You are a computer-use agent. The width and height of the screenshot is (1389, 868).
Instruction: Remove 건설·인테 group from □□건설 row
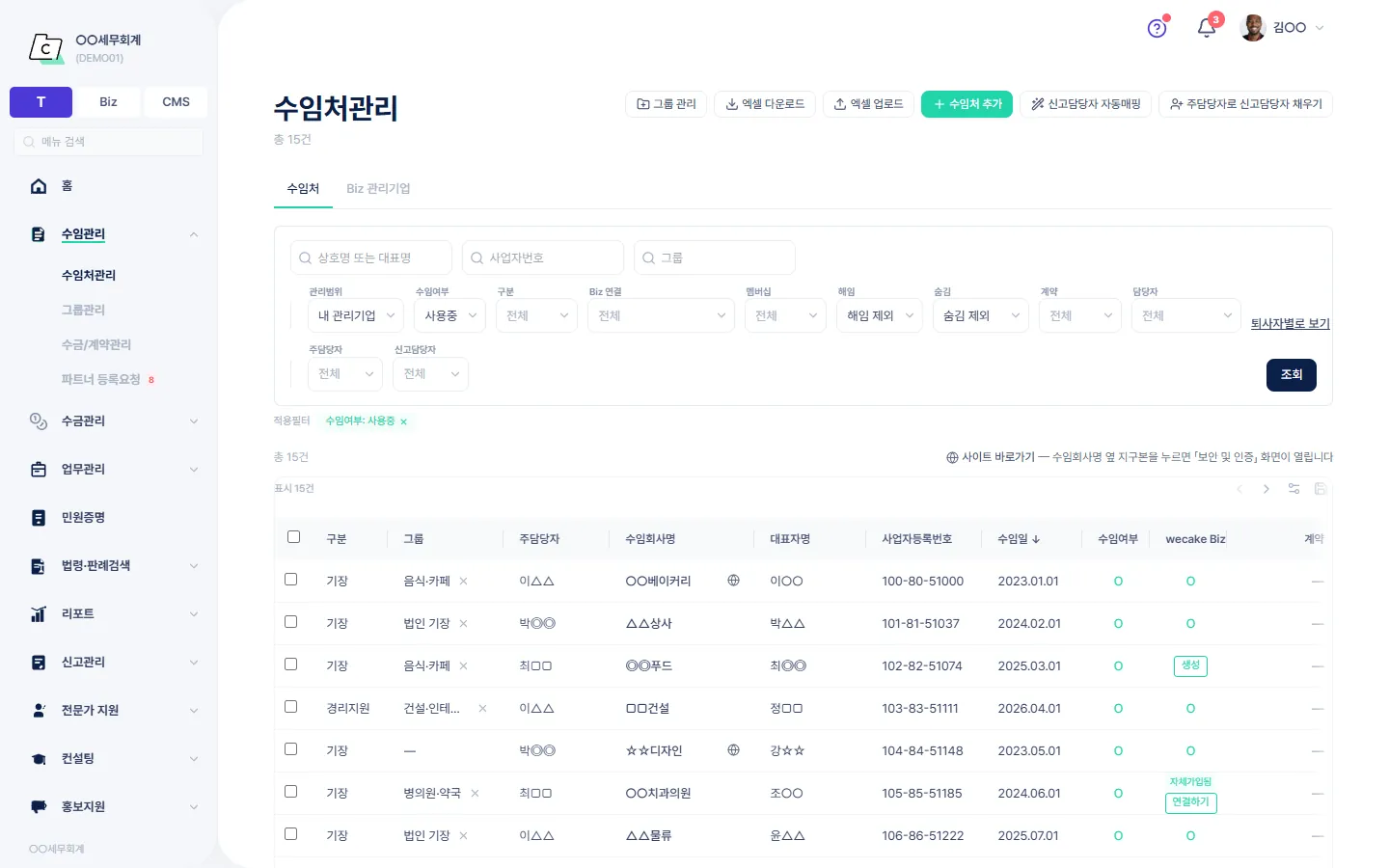click(x=482, y=709)
